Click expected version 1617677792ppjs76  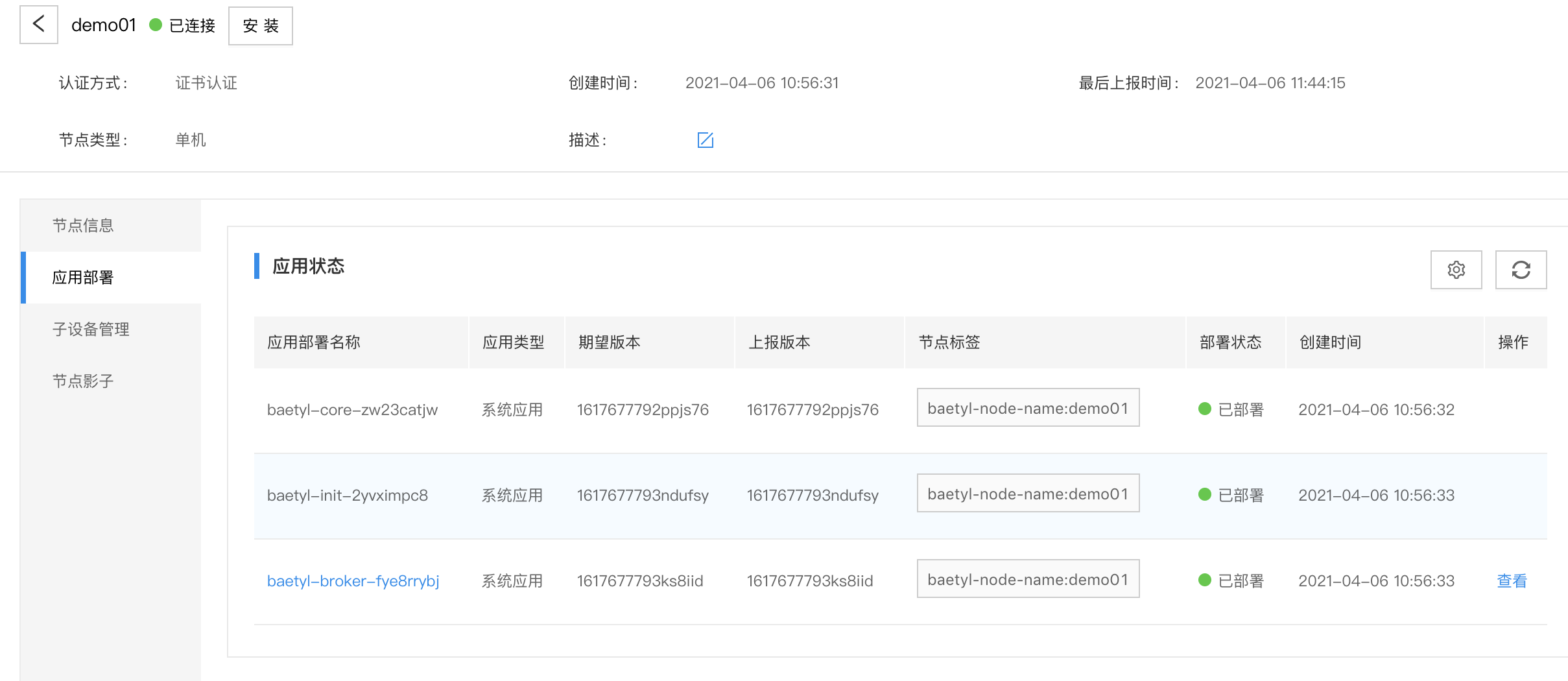643,410
